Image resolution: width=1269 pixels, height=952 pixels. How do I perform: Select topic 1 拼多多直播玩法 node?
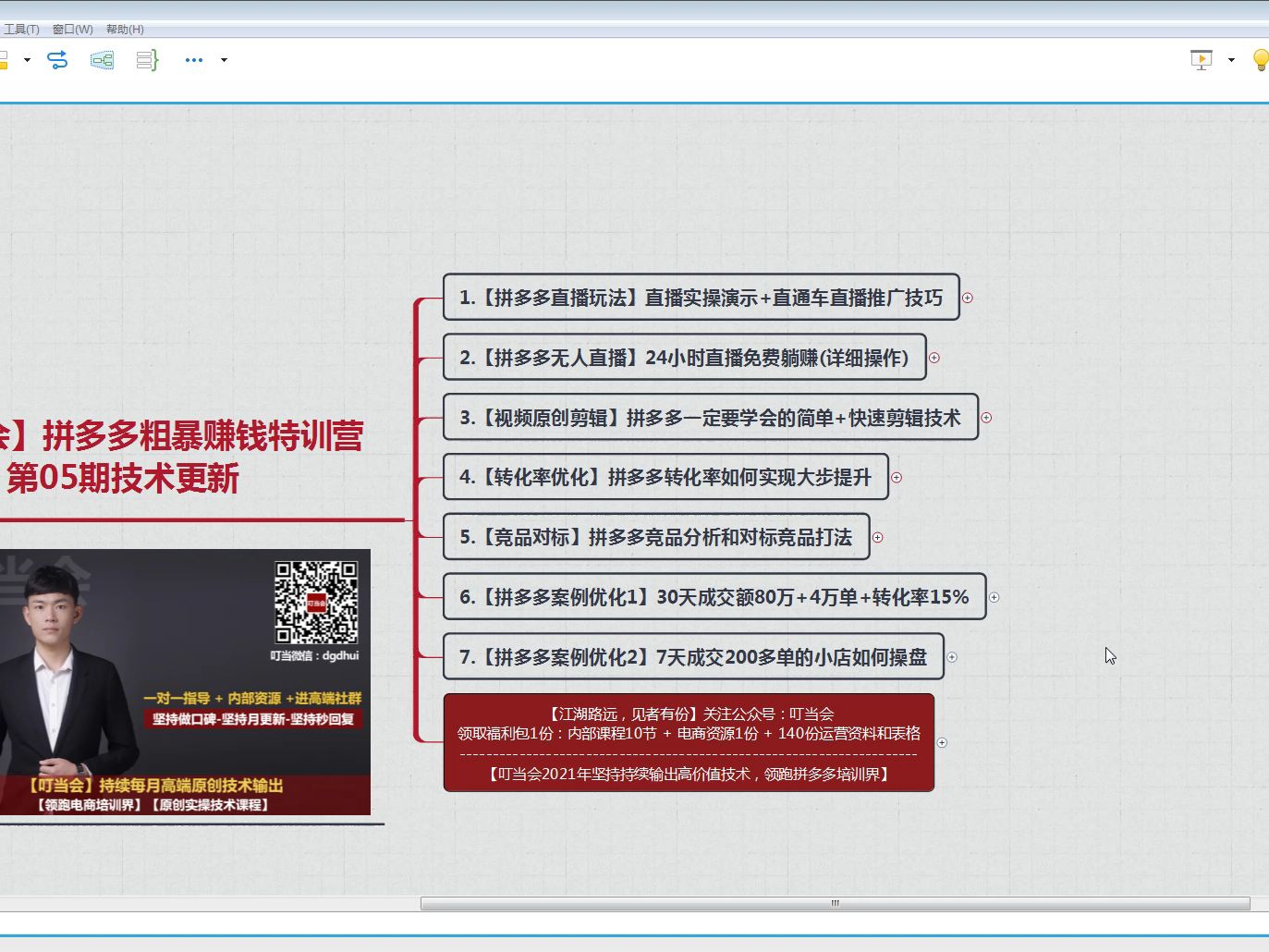(702, 298)
